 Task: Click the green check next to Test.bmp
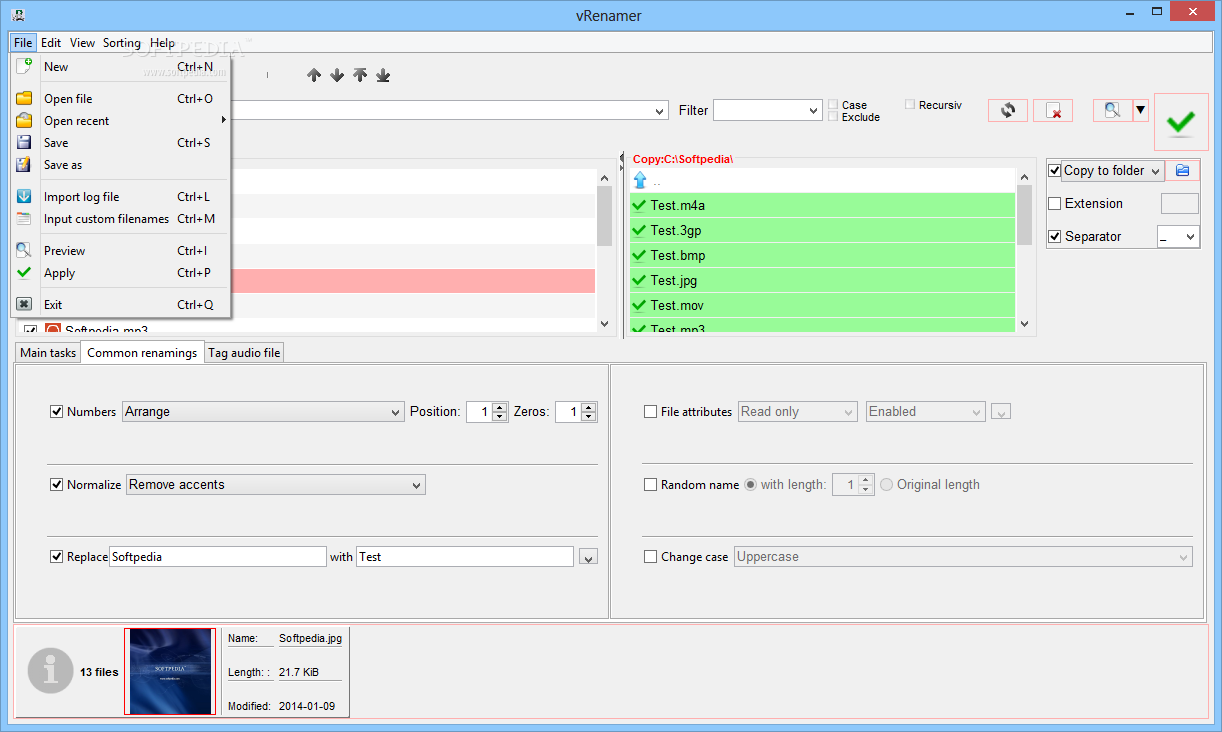[639, 255]
